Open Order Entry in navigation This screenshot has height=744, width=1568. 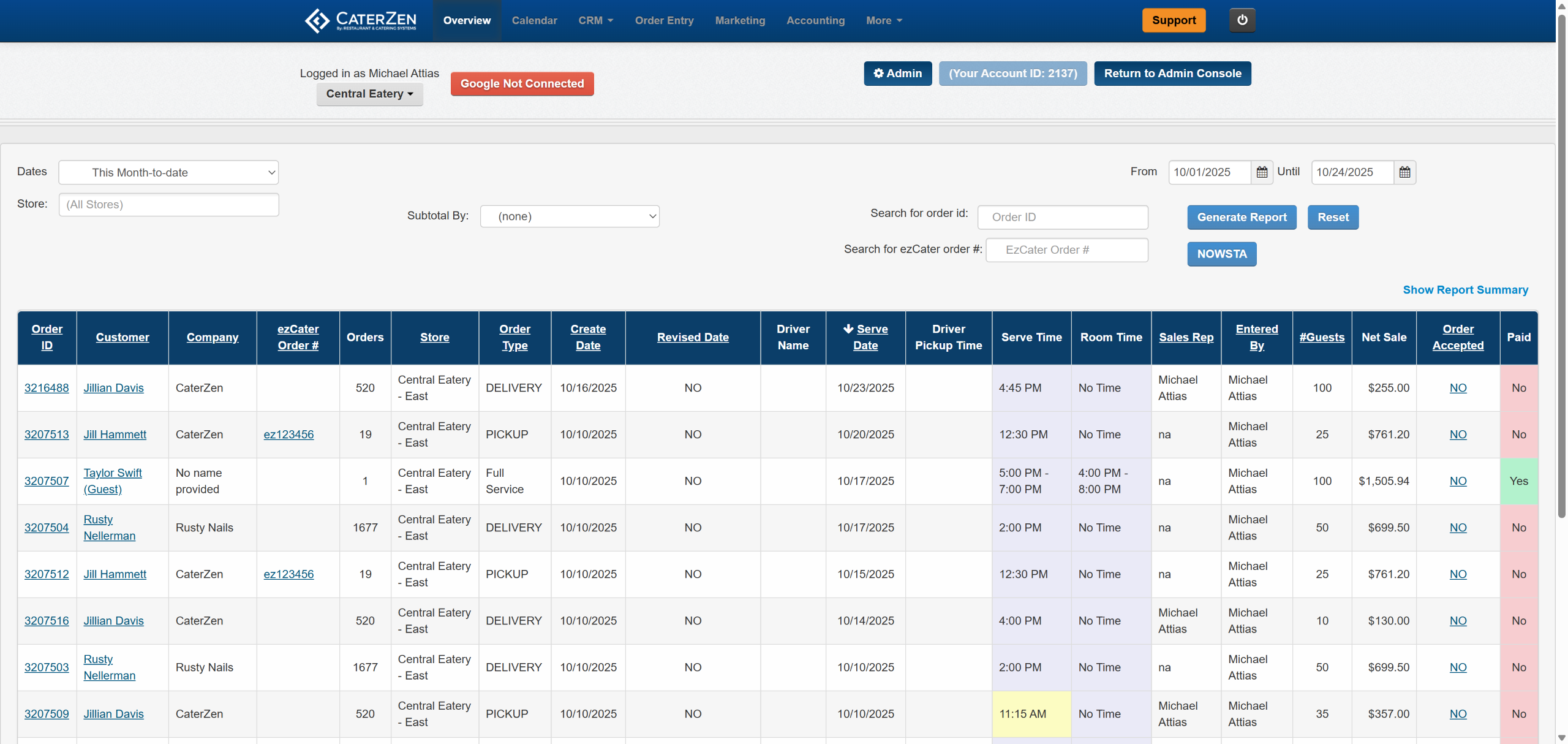(664, 20)
